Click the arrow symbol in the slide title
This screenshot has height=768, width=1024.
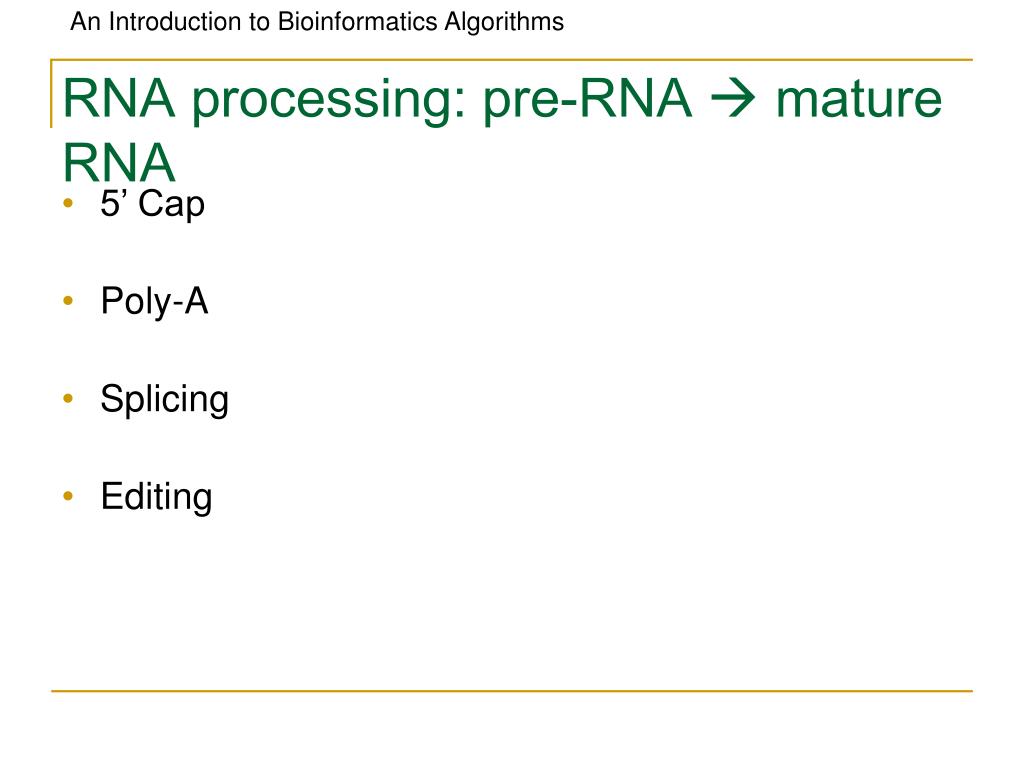pos(733,99)
